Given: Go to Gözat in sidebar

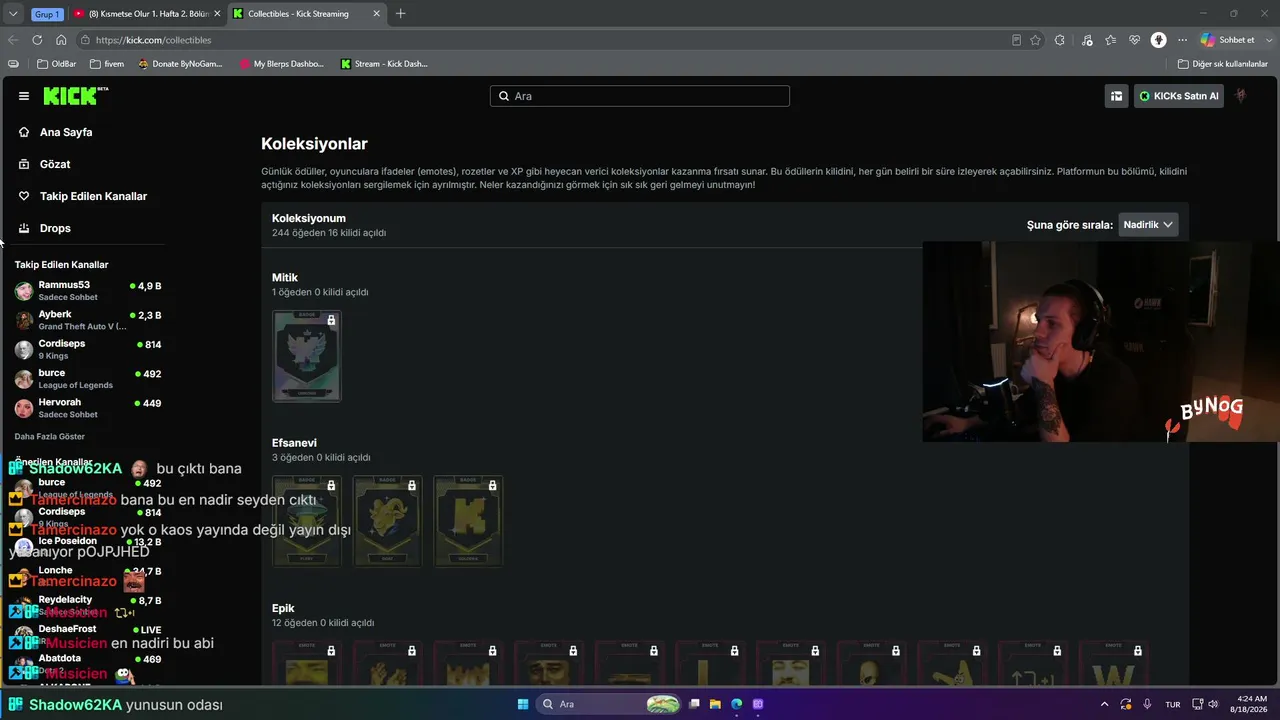Looking at the screenshot, I should (55, 164).
